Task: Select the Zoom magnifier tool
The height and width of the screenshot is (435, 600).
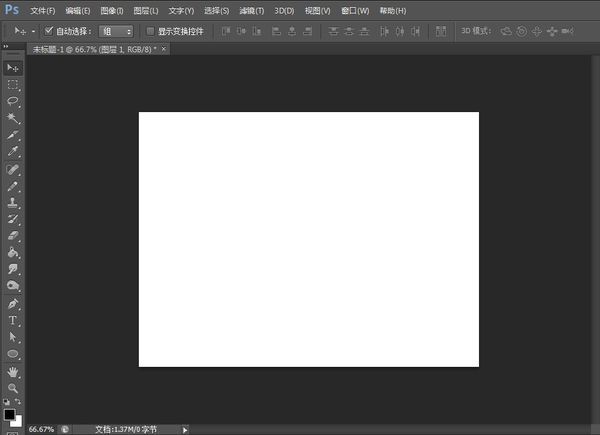Action: [13, 387]
